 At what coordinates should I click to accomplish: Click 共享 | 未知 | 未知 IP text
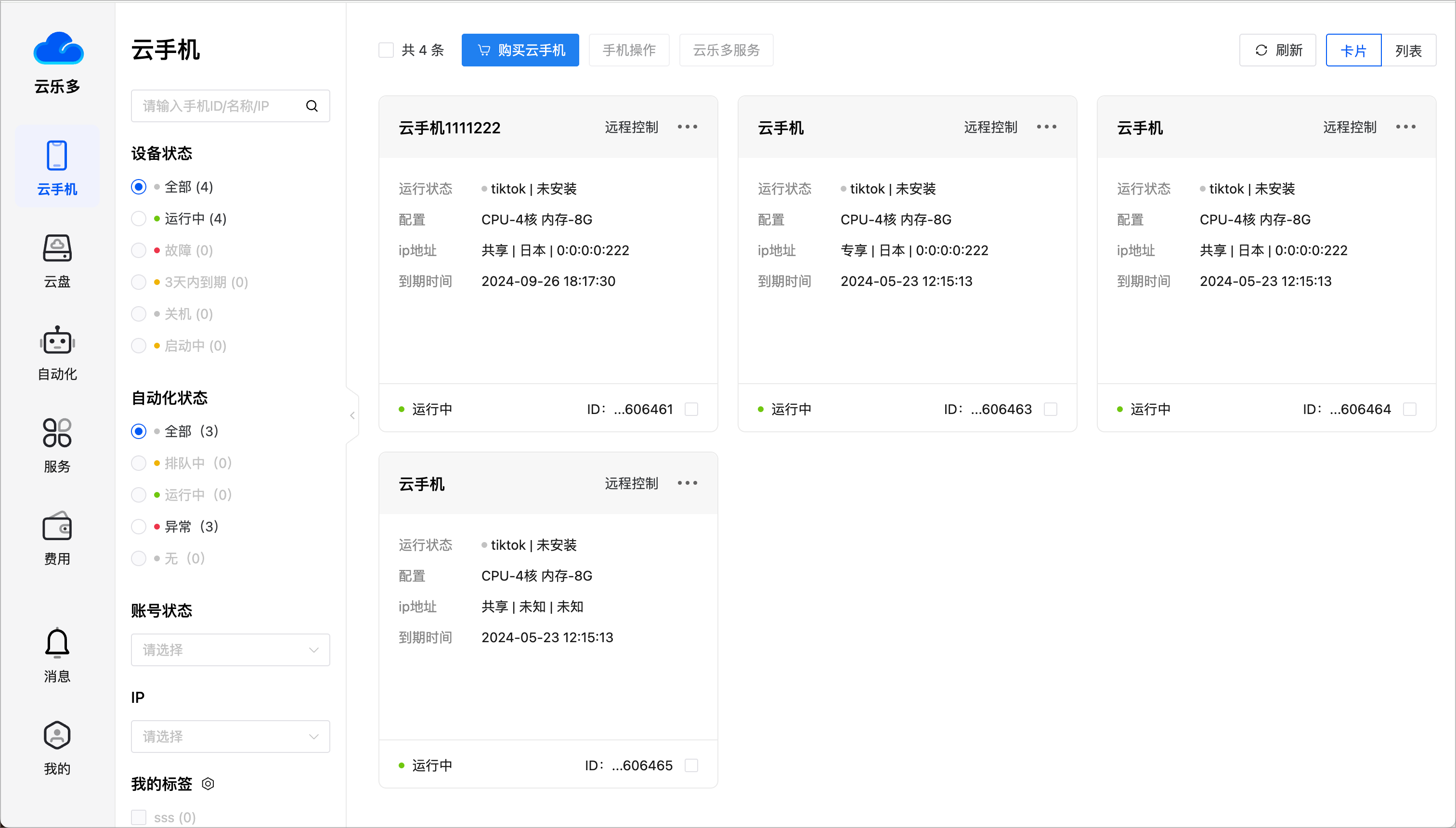[533, 607]
